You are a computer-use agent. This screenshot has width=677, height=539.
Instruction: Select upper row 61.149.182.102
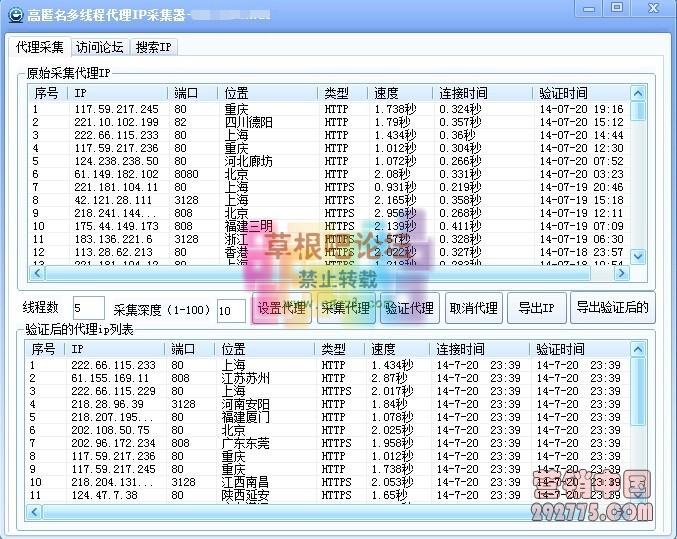(329, 174)
